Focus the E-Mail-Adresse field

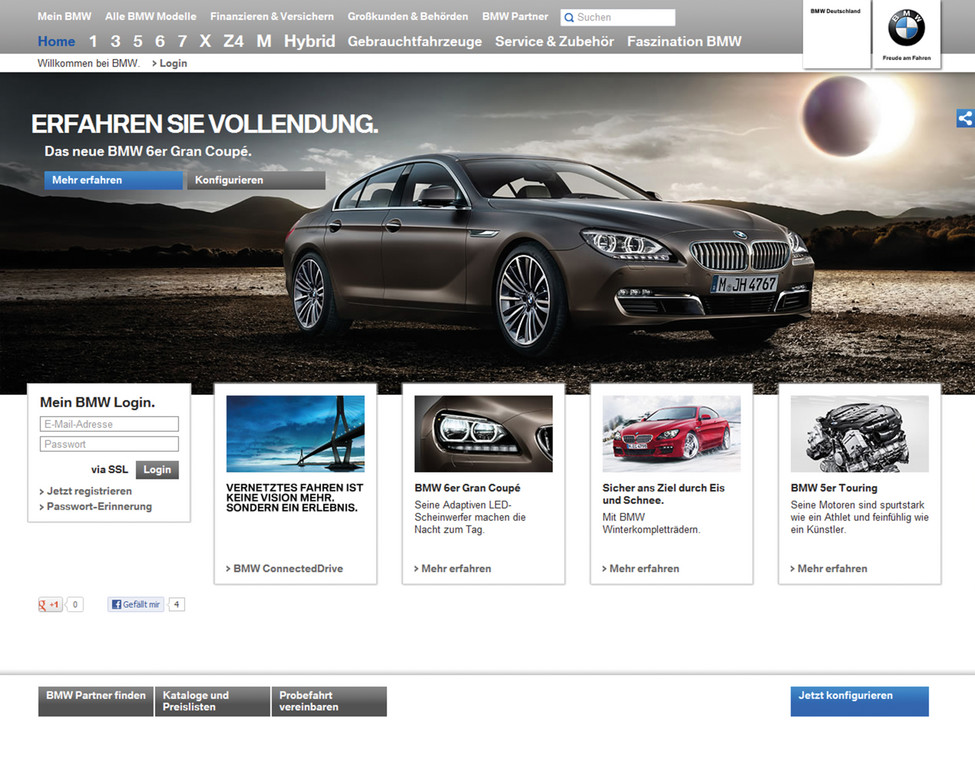(109, 424)
